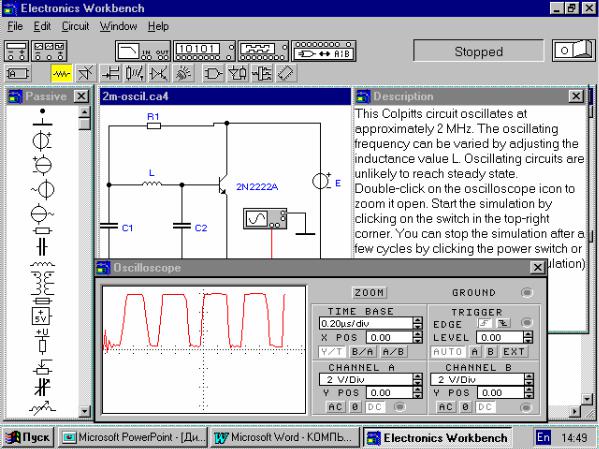The image size is (599, 449).
Task: Set trigger source to channel A
Action: [474, 352]
